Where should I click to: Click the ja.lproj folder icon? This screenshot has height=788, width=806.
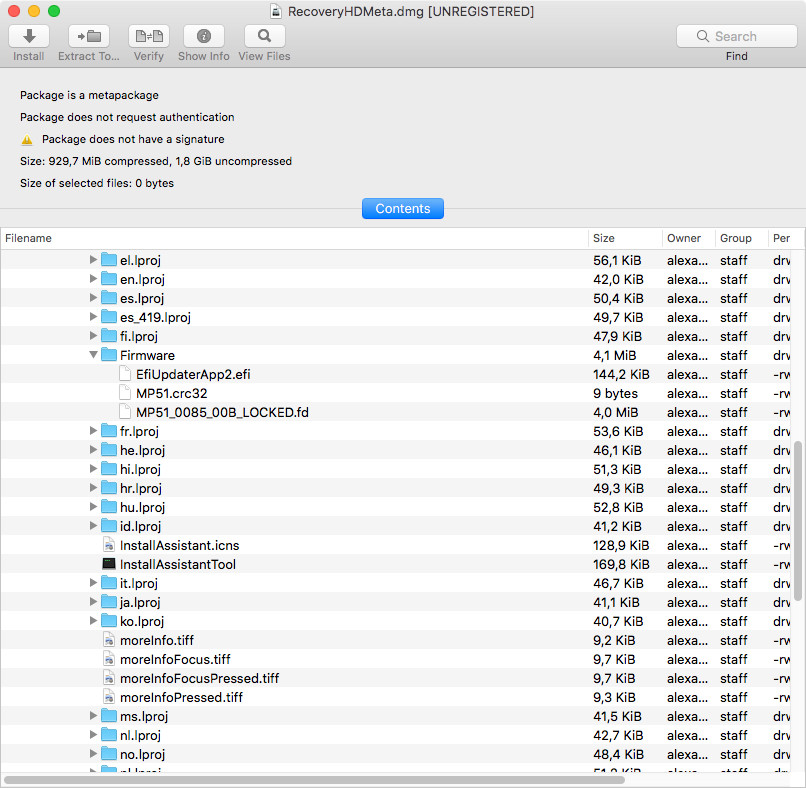click(x=109, y=602)
